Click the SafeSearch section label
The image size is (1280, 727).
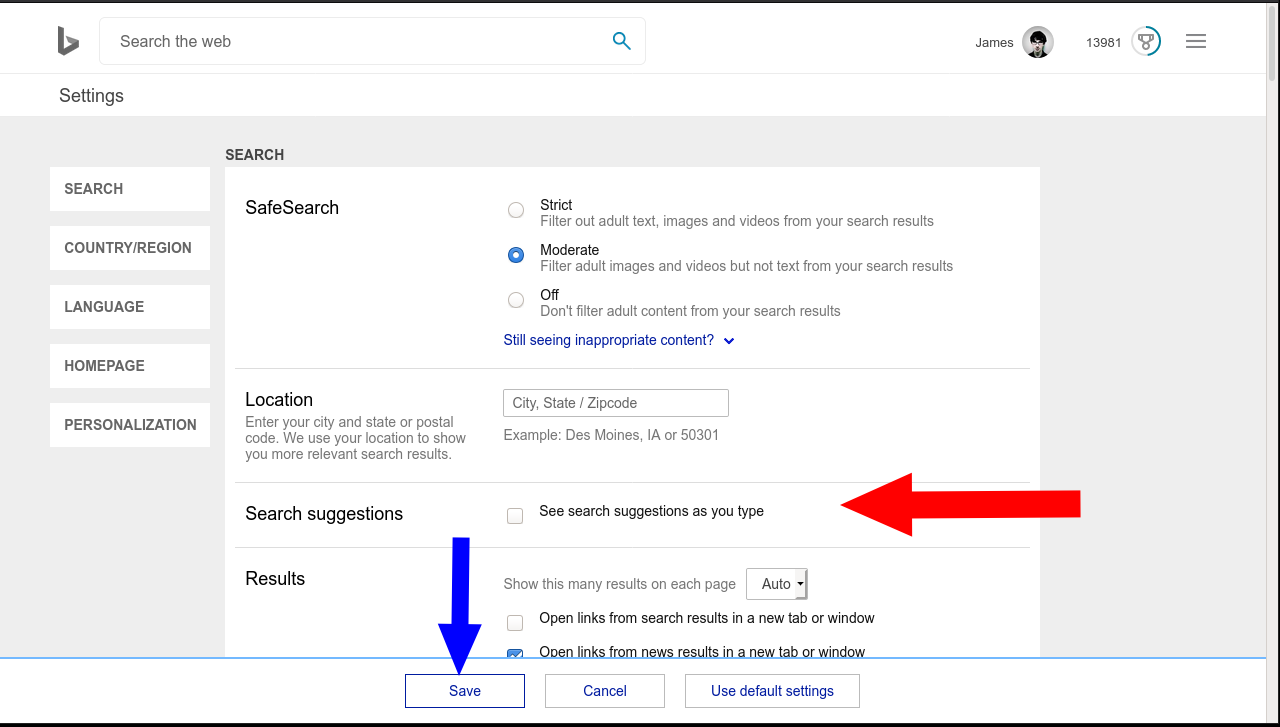292,208
